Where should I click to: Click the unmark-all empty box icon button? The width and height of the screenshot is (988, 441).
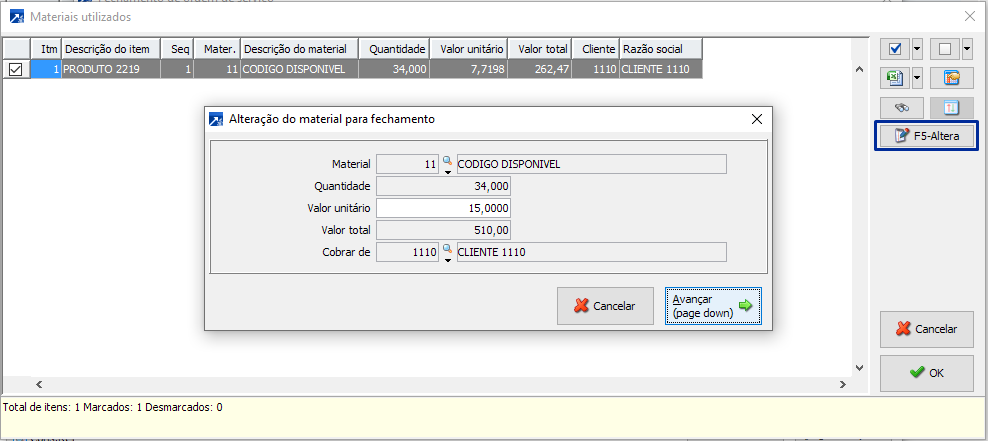point(945,49)
